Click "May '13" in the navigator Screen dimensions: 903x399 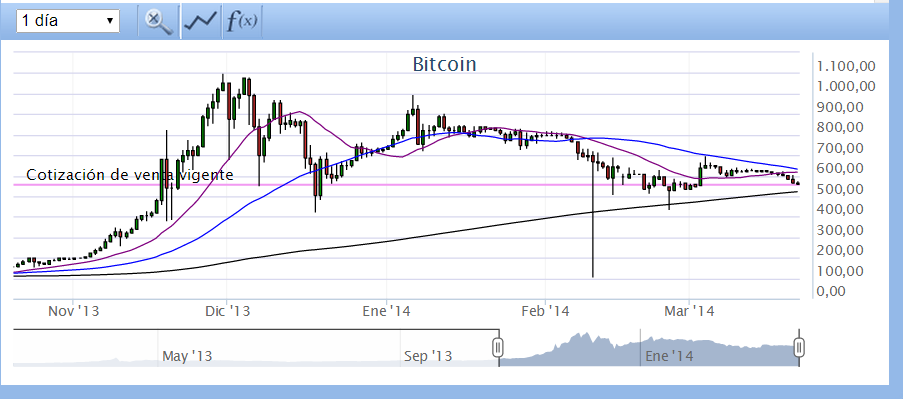[x=187, y=356]
